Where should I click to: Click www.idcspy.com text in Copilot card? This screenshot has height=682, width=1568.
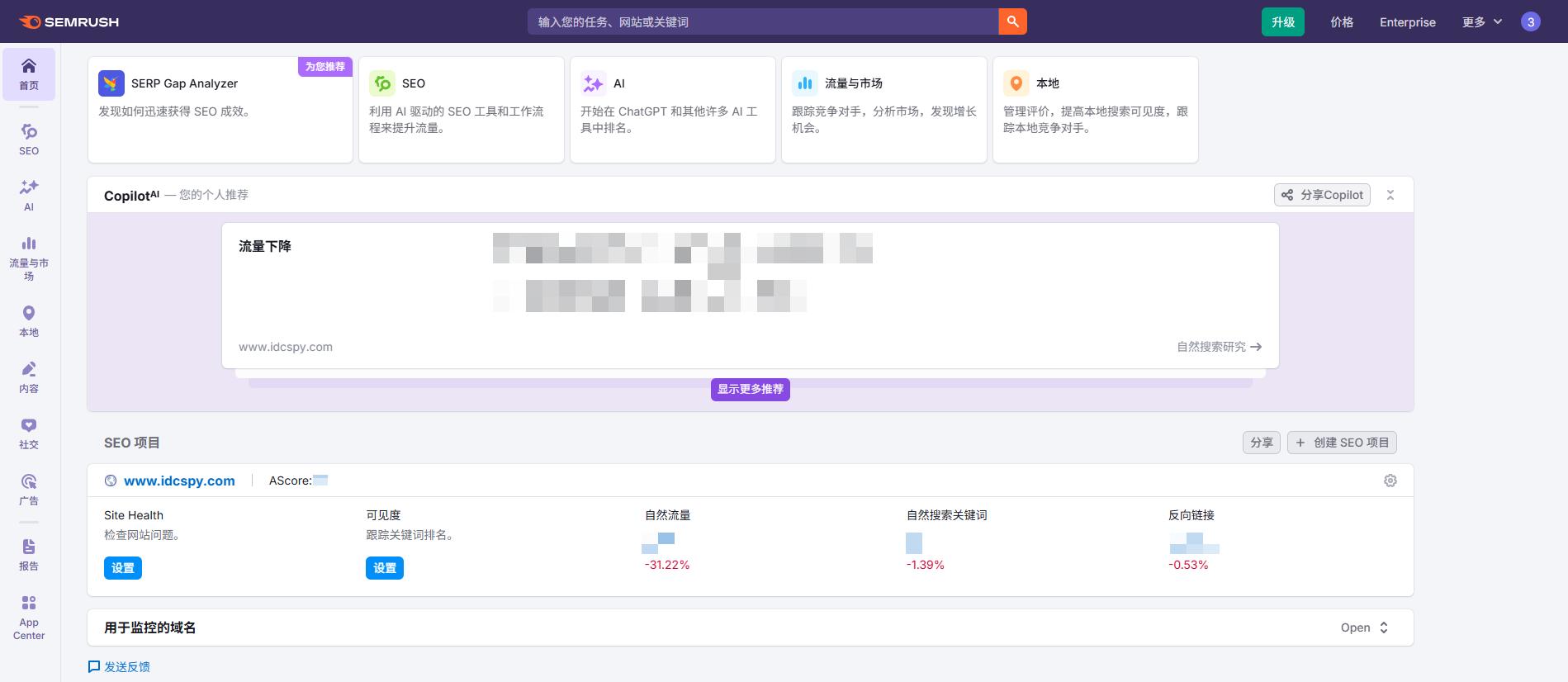point(286,347)
